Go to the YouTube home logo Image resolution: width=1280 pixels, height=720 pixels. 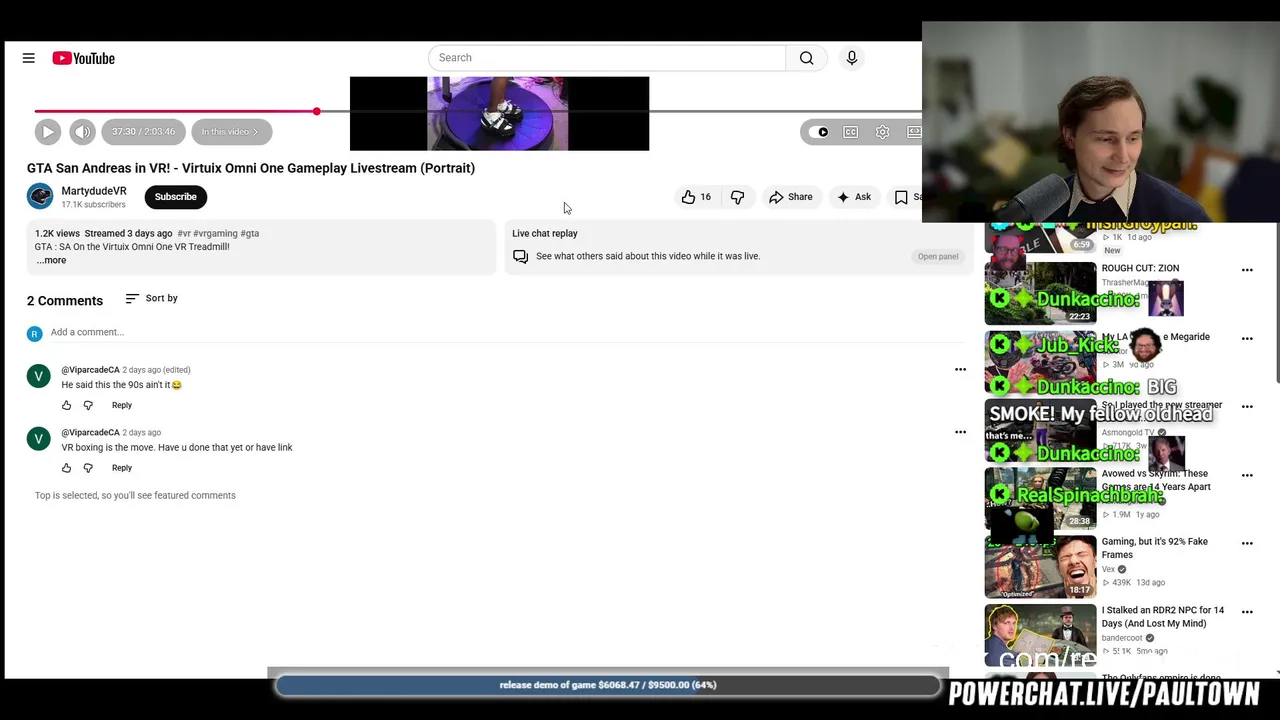click(x=84, y=58)
